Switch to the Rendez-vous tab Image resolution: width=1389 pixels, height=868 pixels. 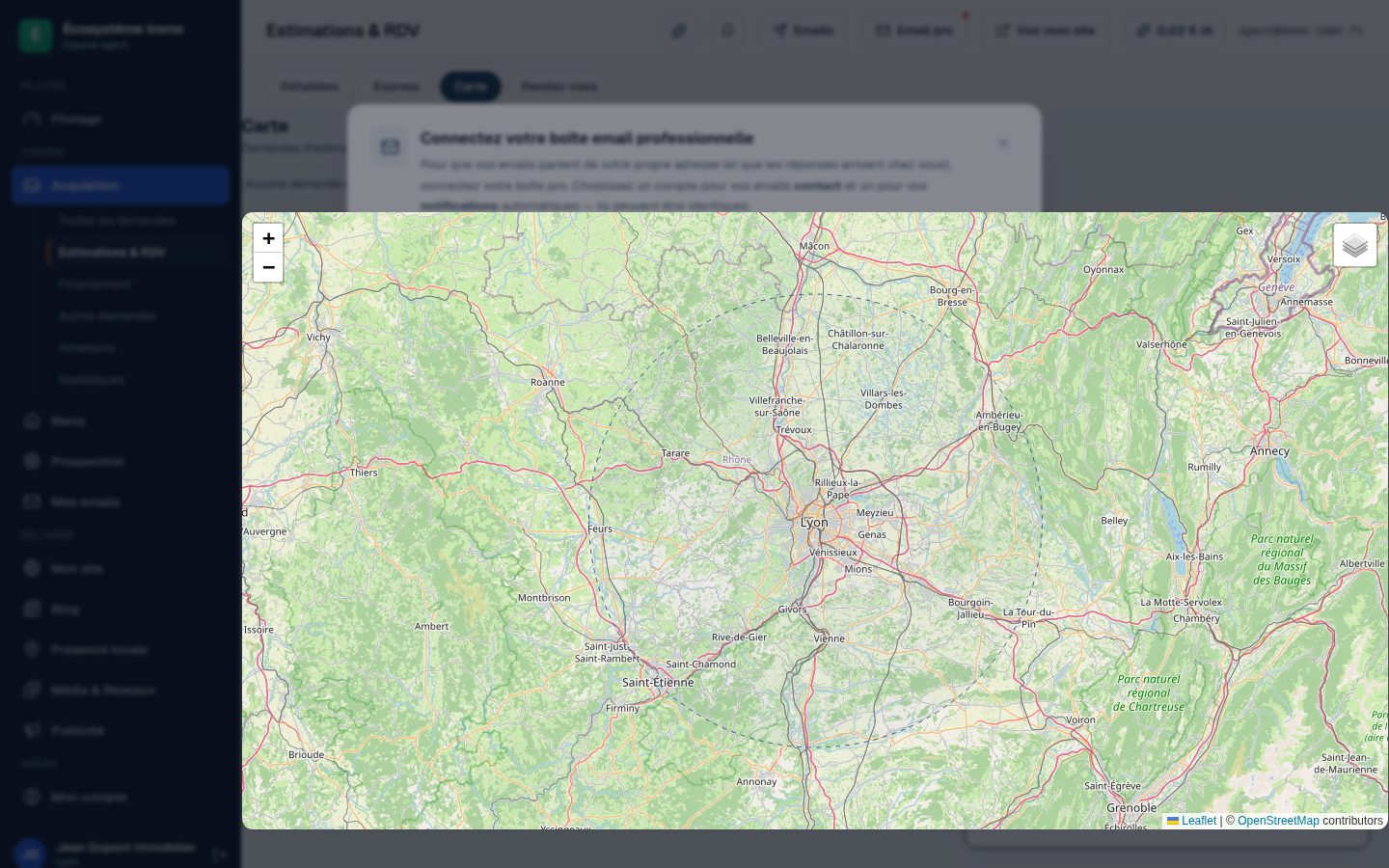[559, 87]
